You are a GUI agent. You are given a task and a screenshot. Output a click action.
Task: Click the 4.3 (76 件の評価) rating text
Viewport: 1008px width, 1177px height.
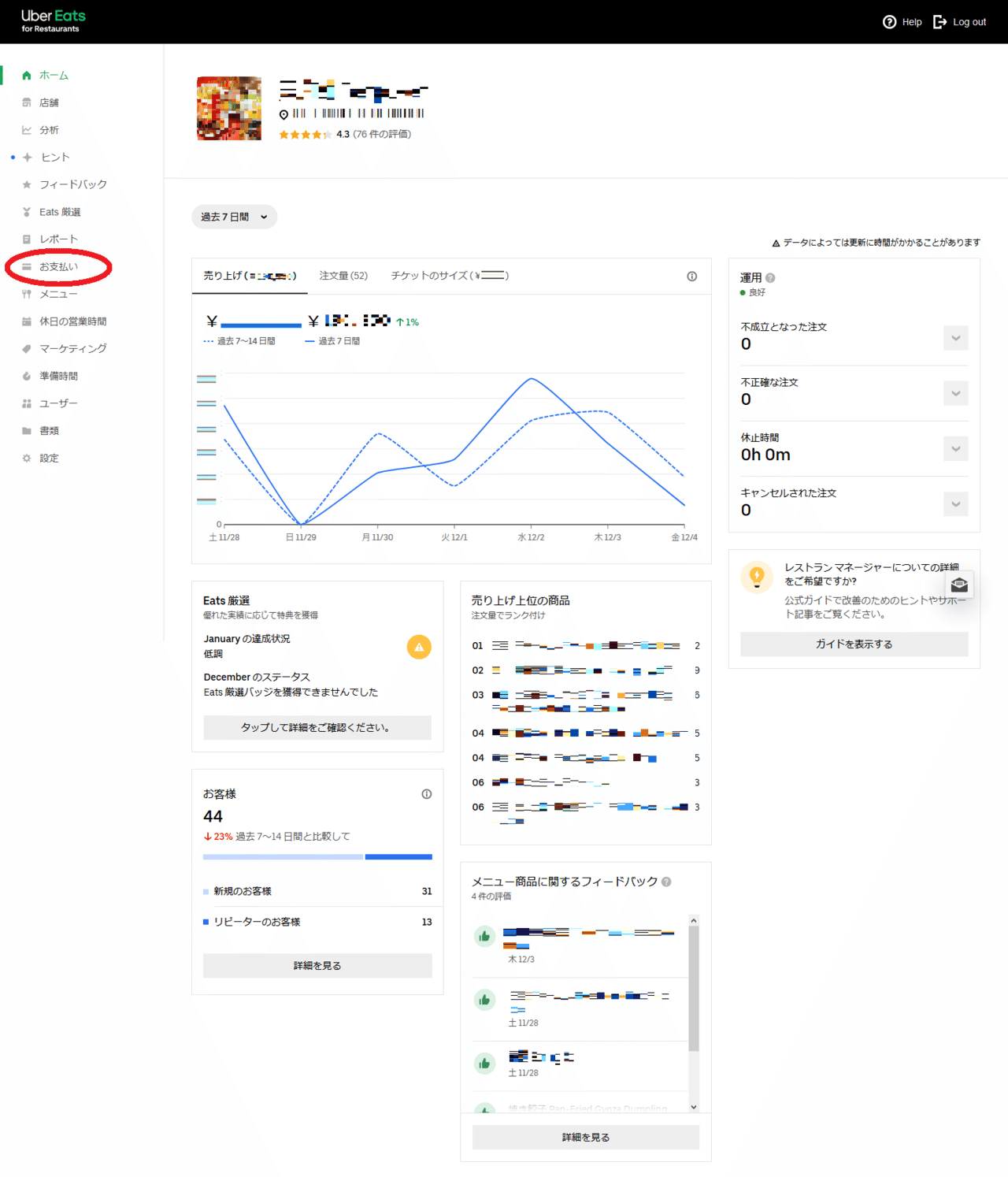click(373, 135)
